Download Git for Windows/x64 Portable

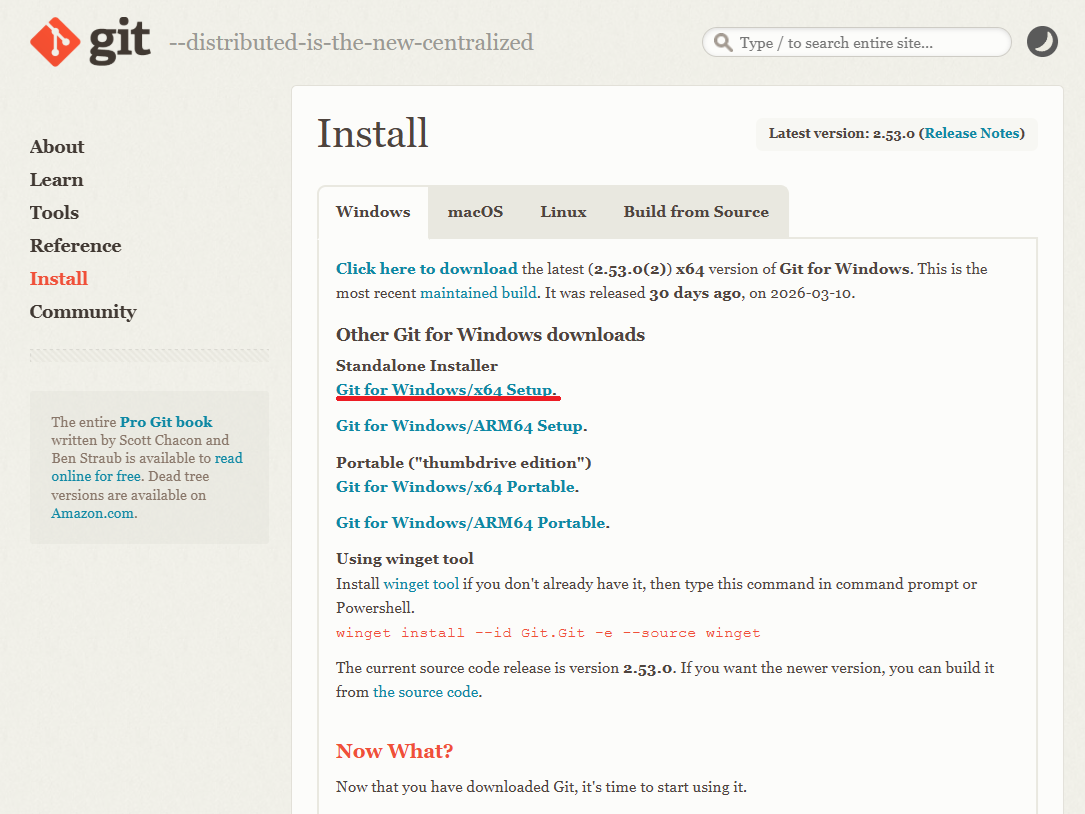pyautogui.click(x=455, y=487)
